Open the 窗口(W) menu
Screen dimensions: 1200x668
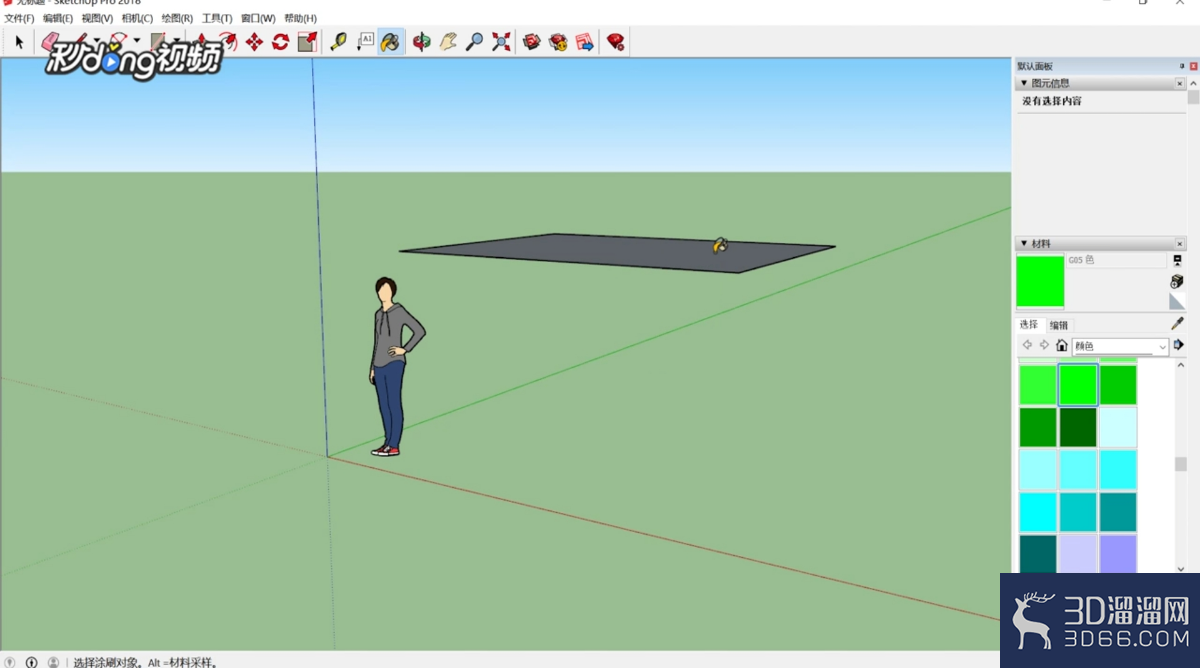[x=258, y=18]
